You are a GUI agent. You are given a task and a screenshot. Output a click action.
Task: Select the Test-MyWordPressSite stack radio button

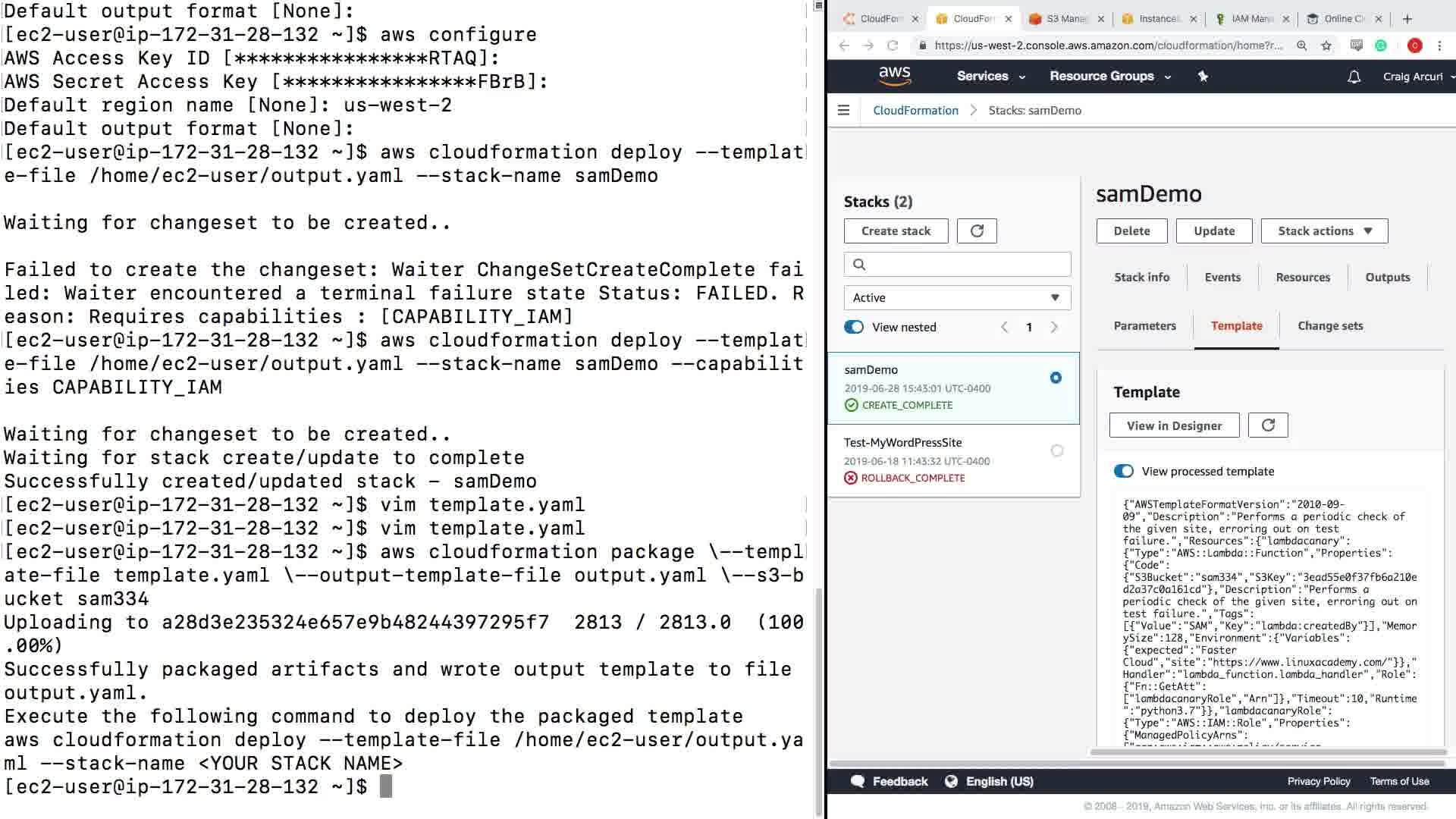1057,450
